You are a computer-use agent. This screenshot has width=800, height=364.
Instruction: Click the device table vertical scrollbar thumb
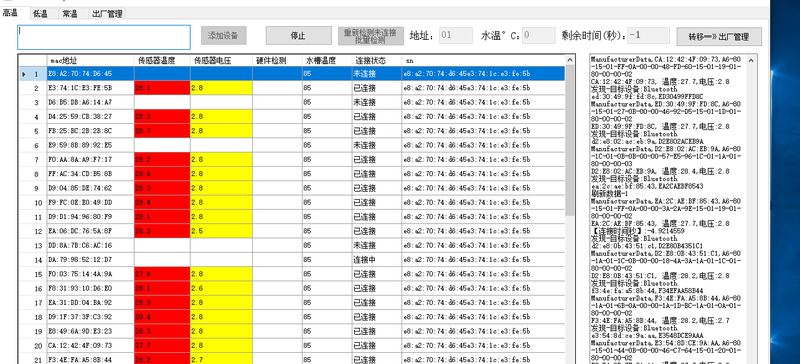click(x=570, y=140)
